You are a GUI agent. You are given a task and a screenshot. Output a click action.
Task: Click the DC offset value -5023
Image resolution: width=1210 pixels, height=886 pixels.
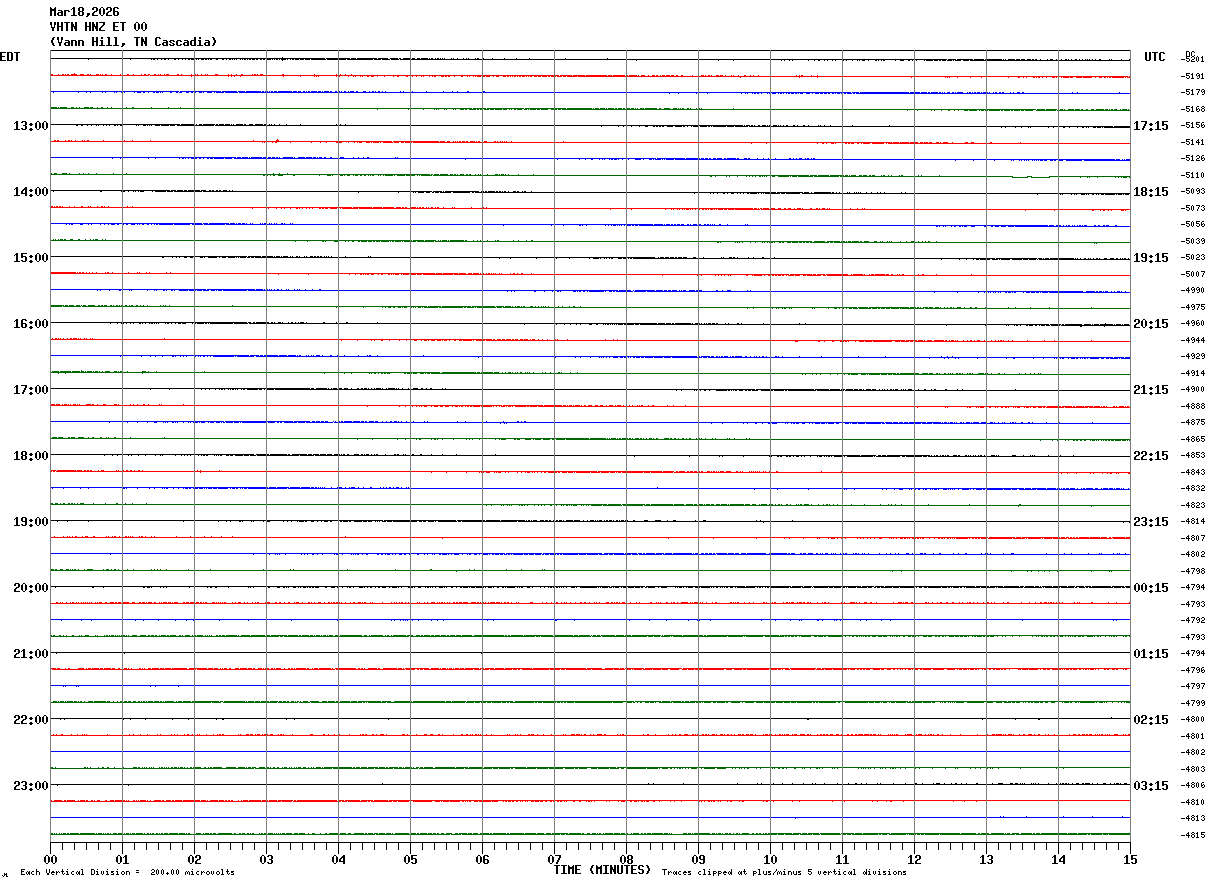pos(1193,257)
